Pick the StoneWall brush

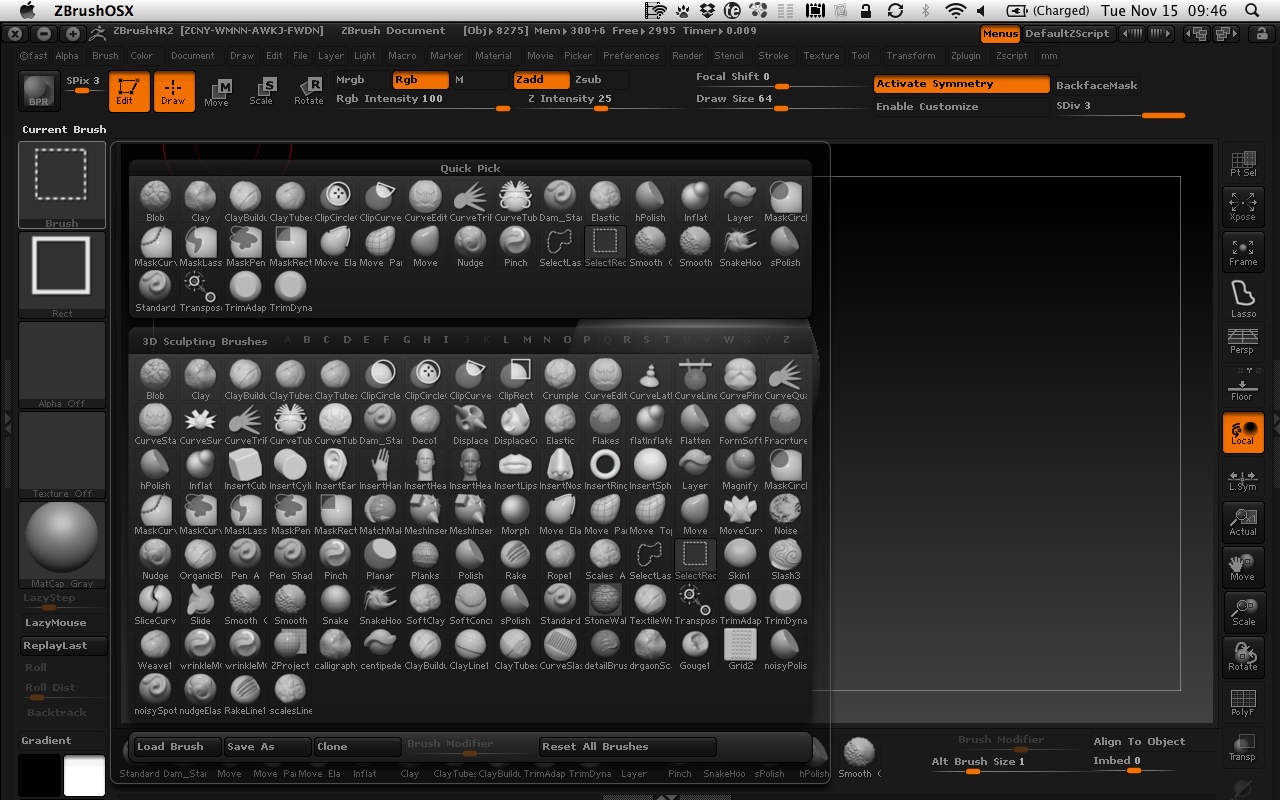click(x=605, y=605)
